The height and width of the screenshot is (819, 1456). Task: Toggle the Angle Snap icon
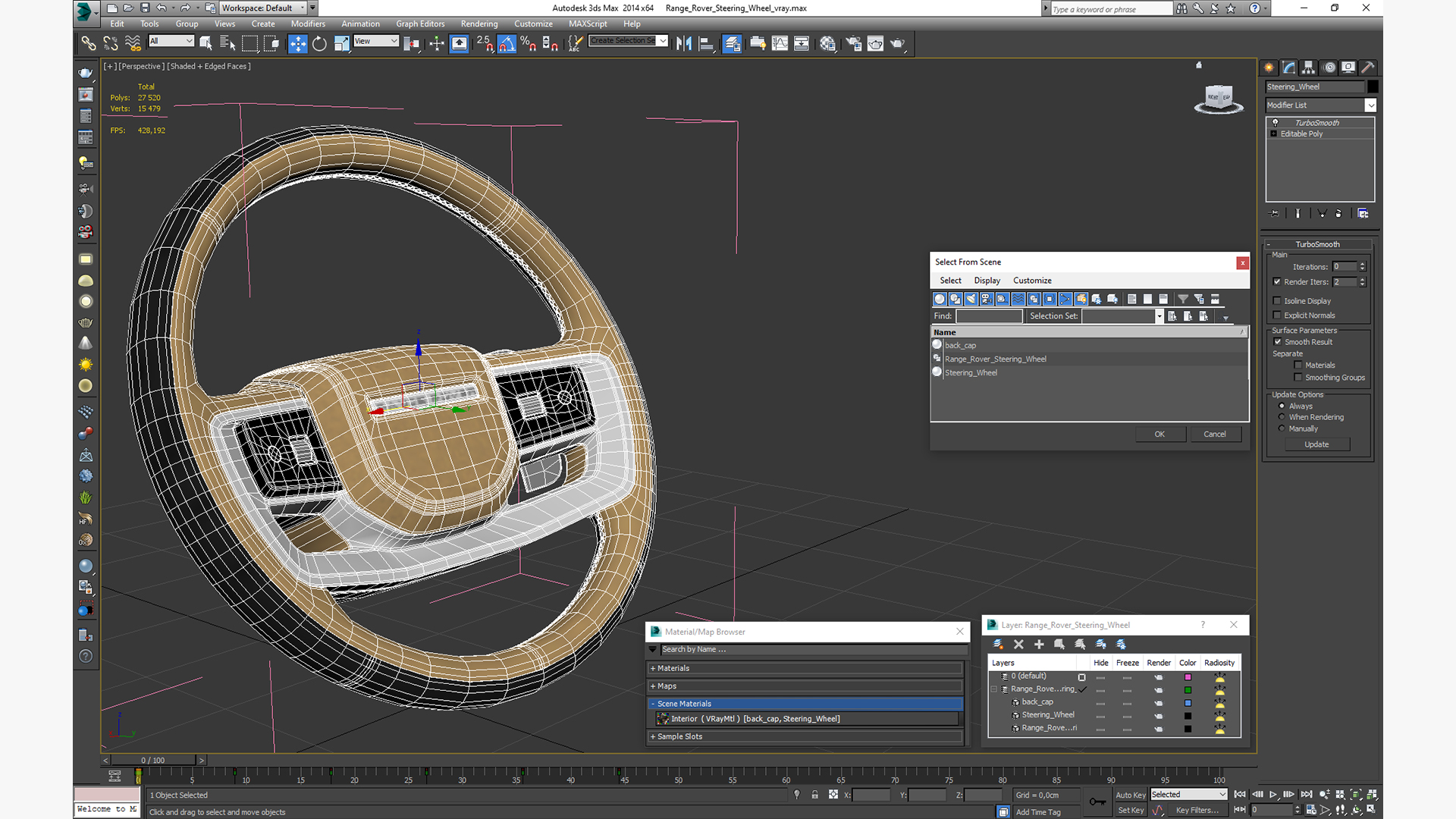507,44
